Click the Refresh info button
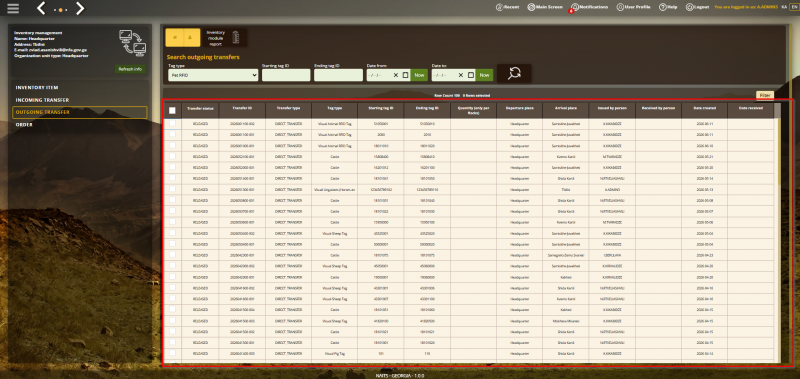Screen dimensions: 800x379 [x=130, y=69]
